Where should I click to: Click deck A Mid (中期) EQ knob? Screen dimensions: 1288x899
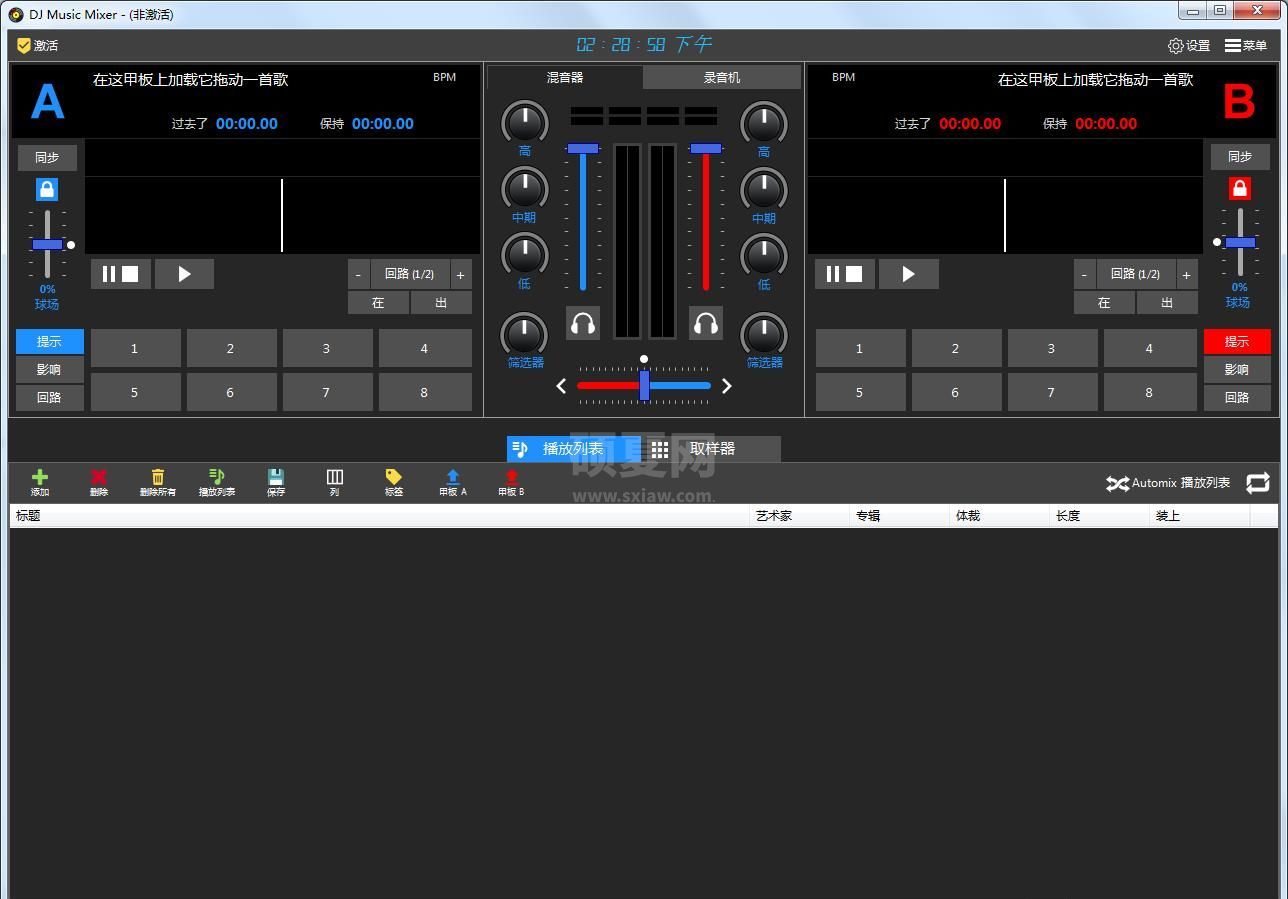click(525, 188)
